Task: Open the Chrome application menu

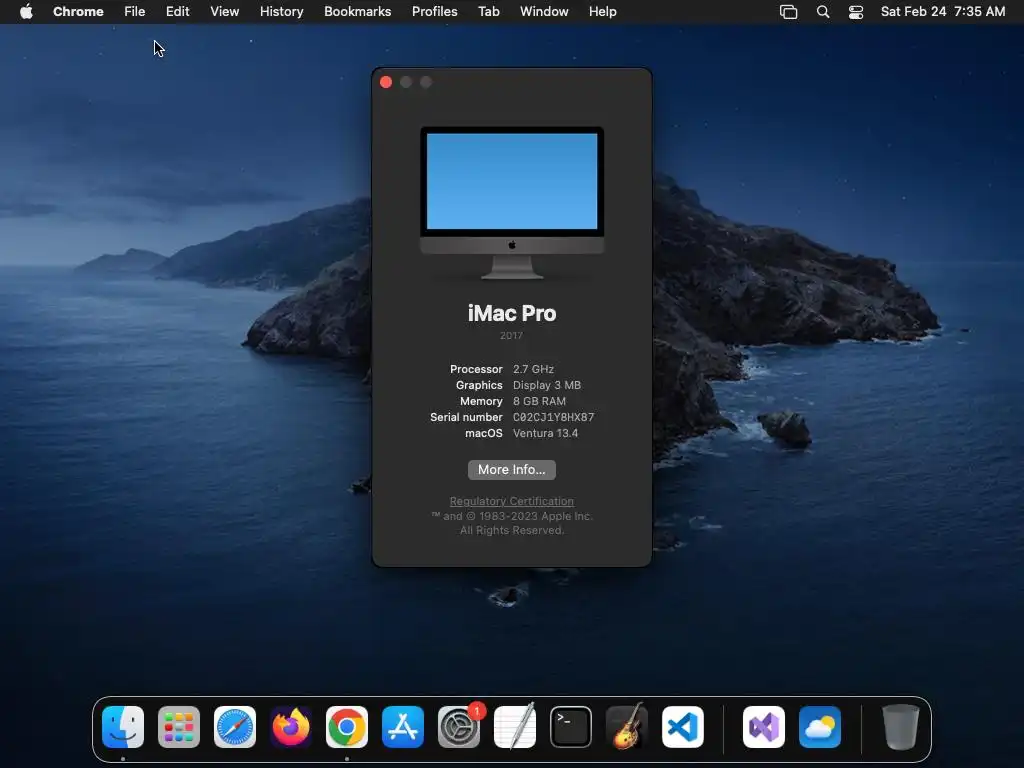Action: click(x=78, y=12)
